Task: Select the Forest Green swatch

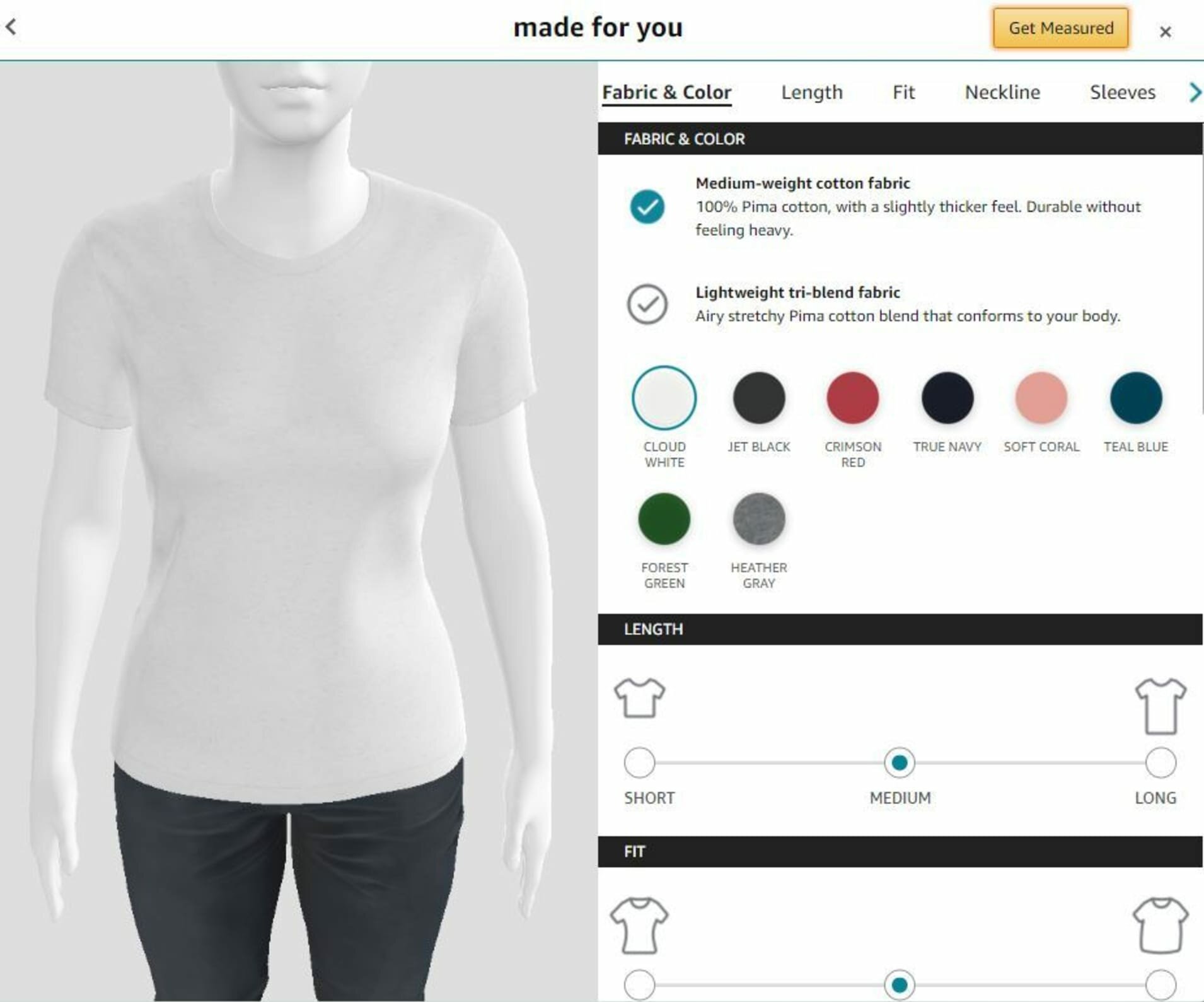Action: point(664,518)
